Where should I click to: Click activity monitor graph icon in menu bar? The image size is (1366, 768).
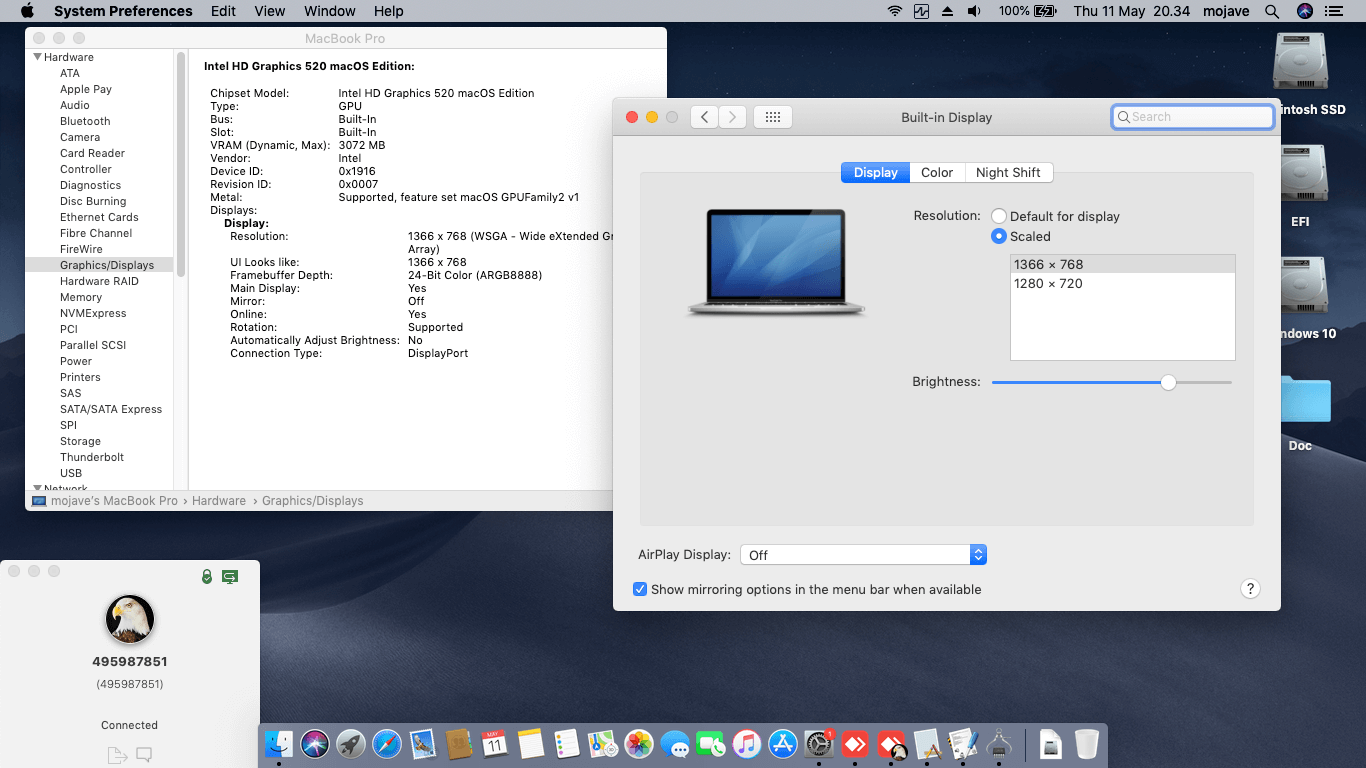pos(921,11)
